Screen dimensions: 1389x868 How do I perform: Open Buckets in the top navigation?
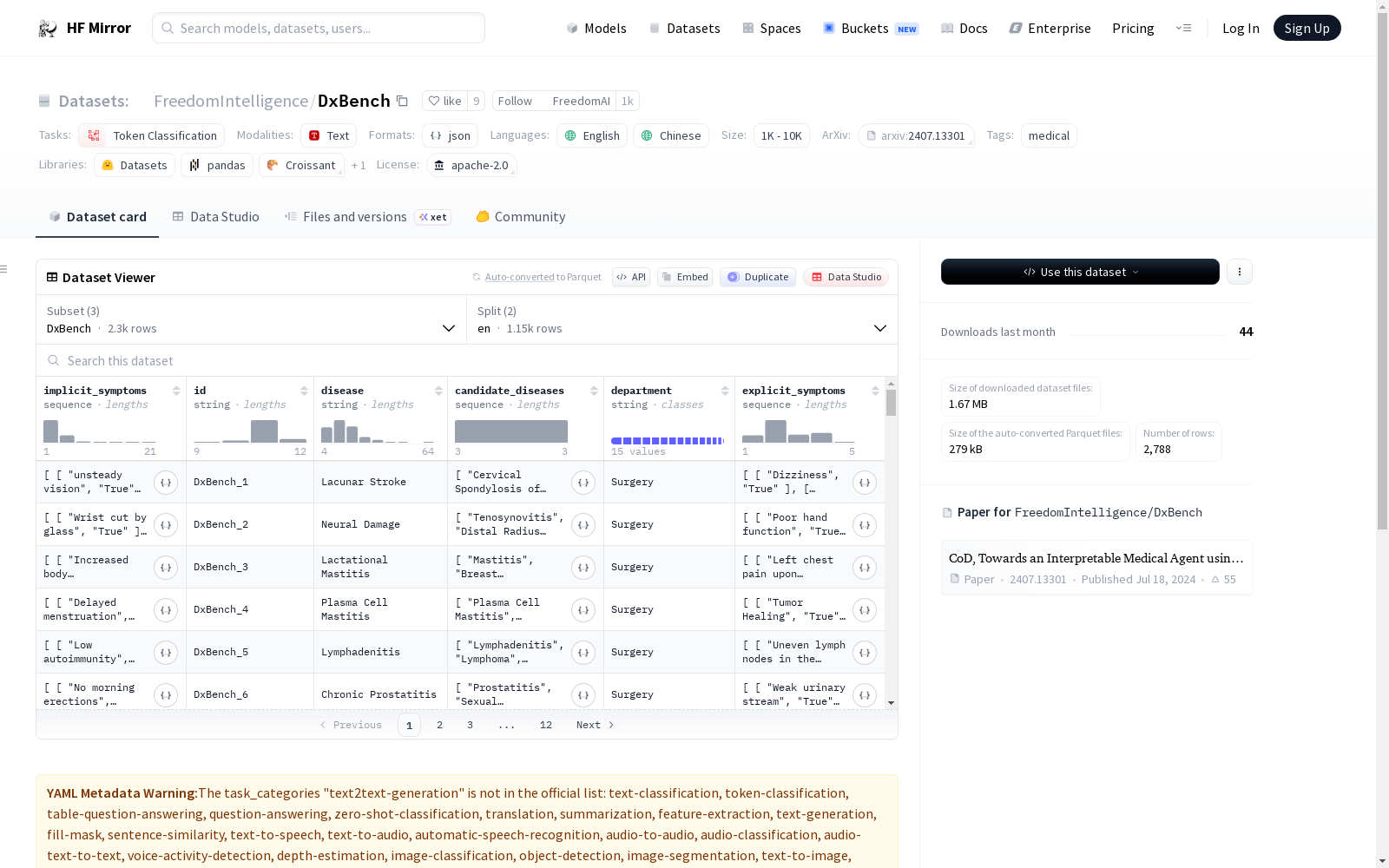(x=871, y=29)
